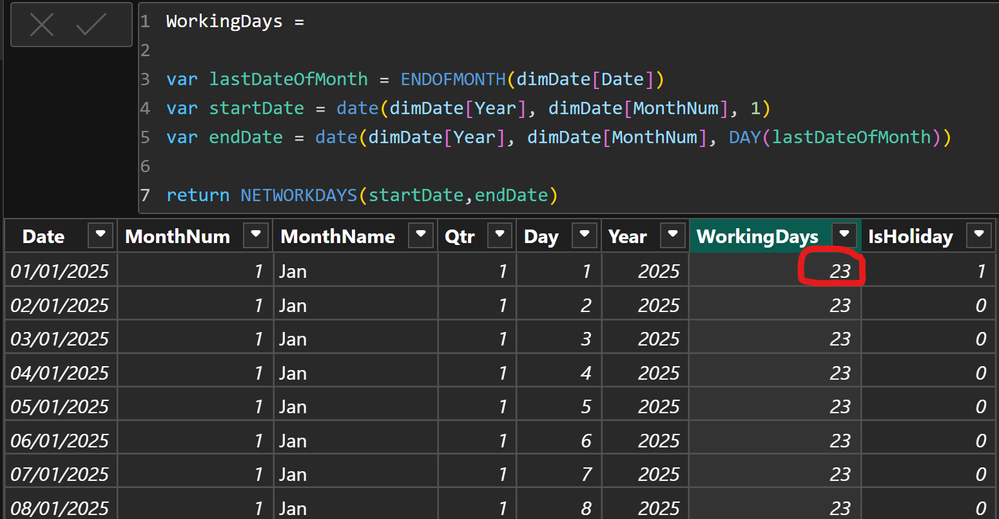Commit the formula with checkmark icon
The width and height of the screenshot is (999, 519).
(x=91, y=25)
